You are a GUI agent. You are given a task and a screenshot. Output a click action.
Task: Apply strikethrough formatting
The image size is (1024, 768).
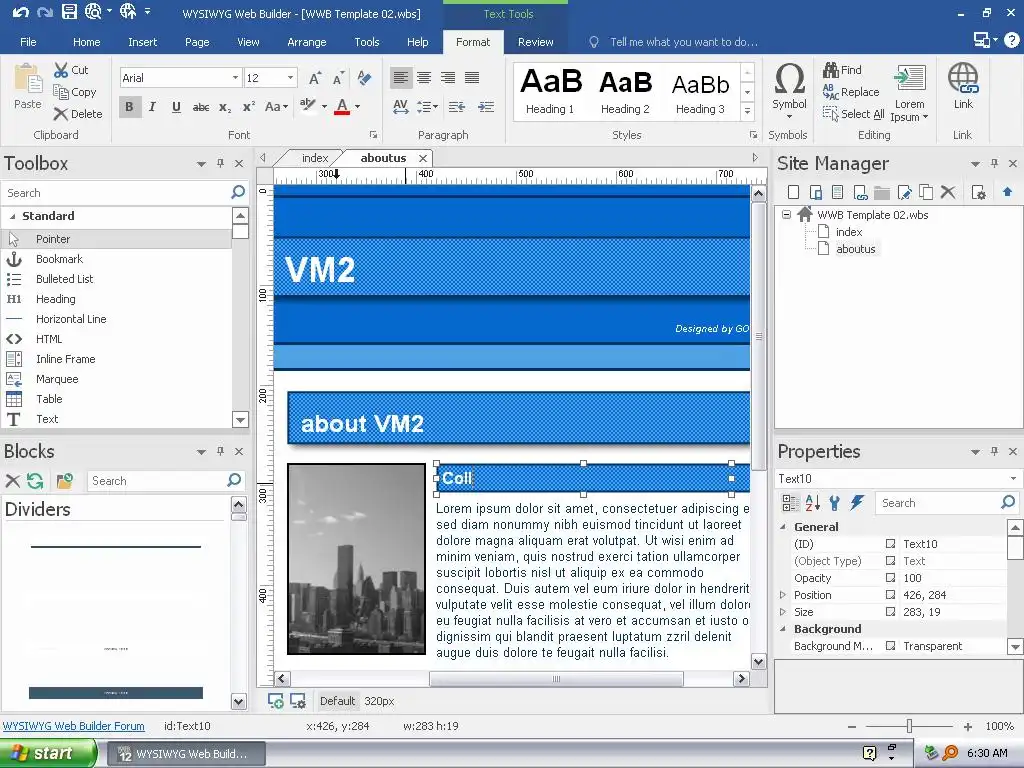(200, 106)
